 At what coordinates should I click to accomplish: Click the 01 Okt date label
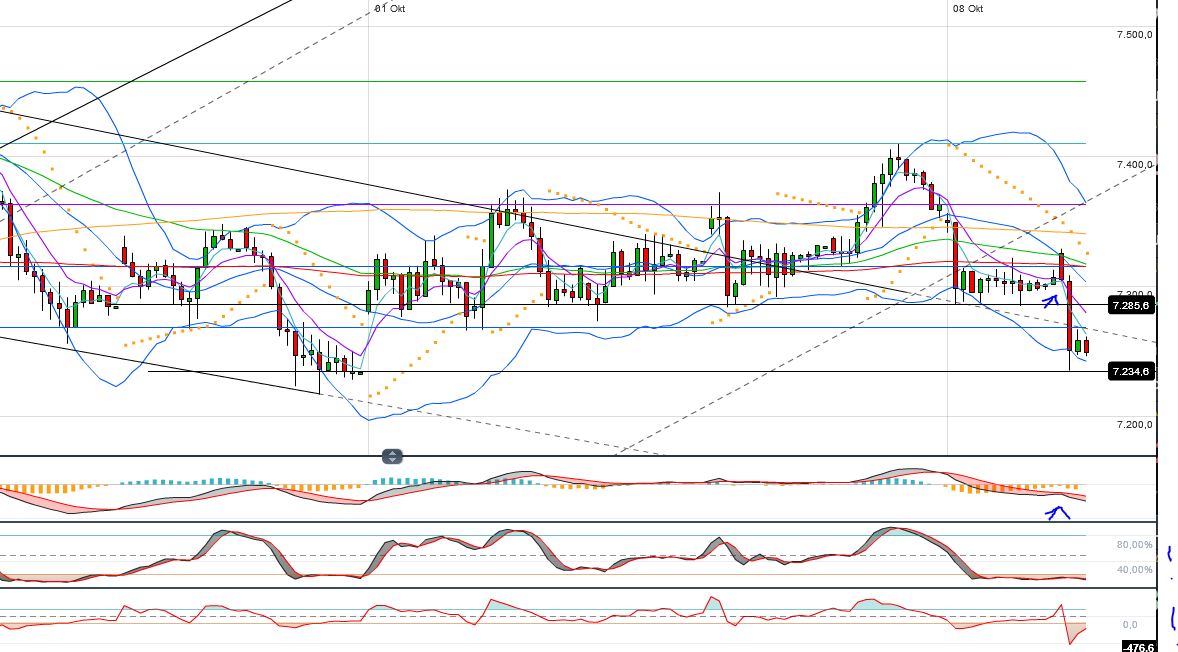(x=390, y=9)
